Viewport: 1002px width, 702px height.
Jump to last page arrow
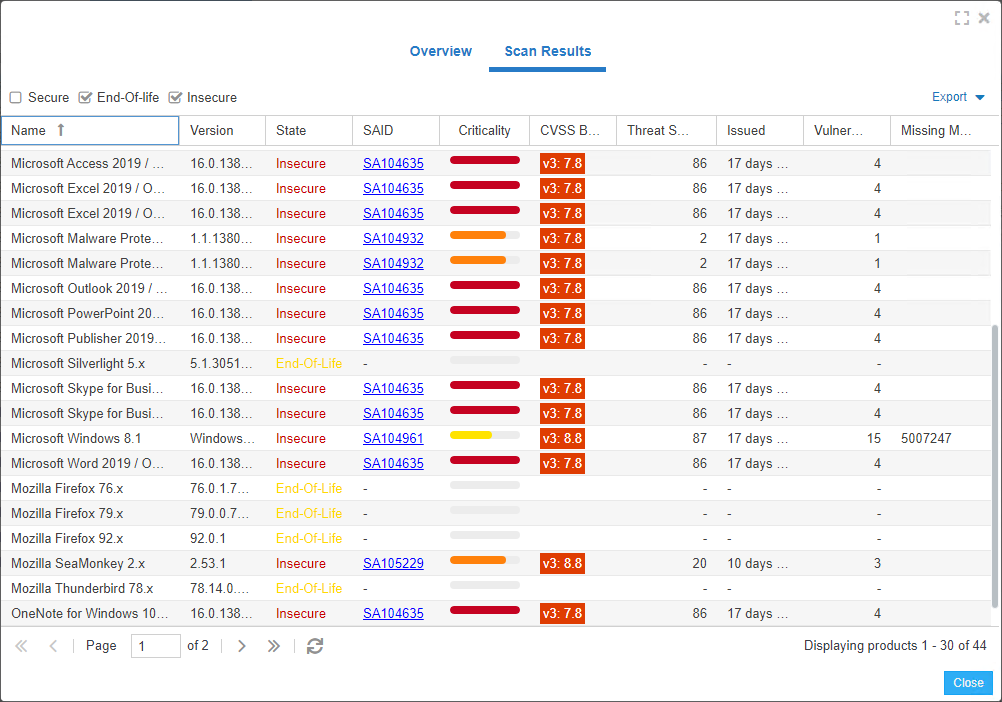click(273, 646)
